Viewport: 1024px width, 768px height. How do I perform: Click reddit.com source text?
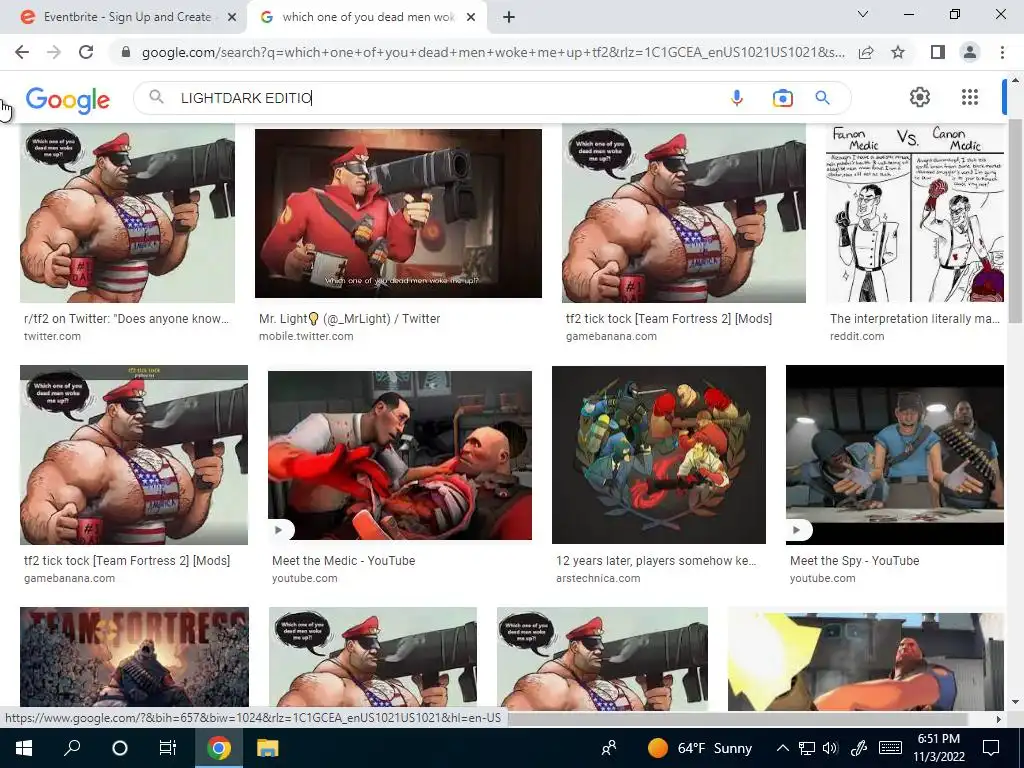857,336
